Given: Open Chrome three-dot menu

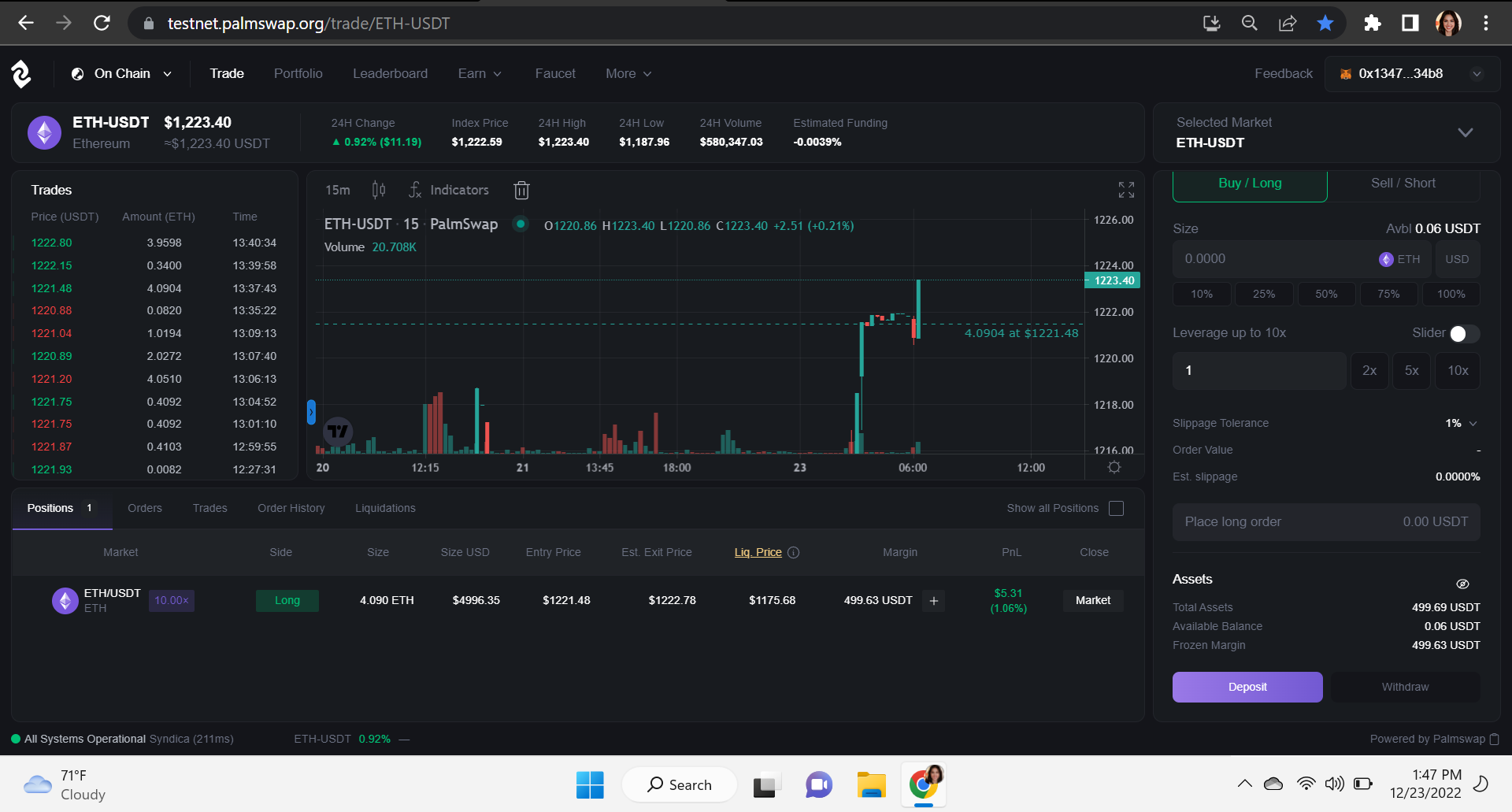Looking at the screenshot, I should click(x=1486, y=23).
